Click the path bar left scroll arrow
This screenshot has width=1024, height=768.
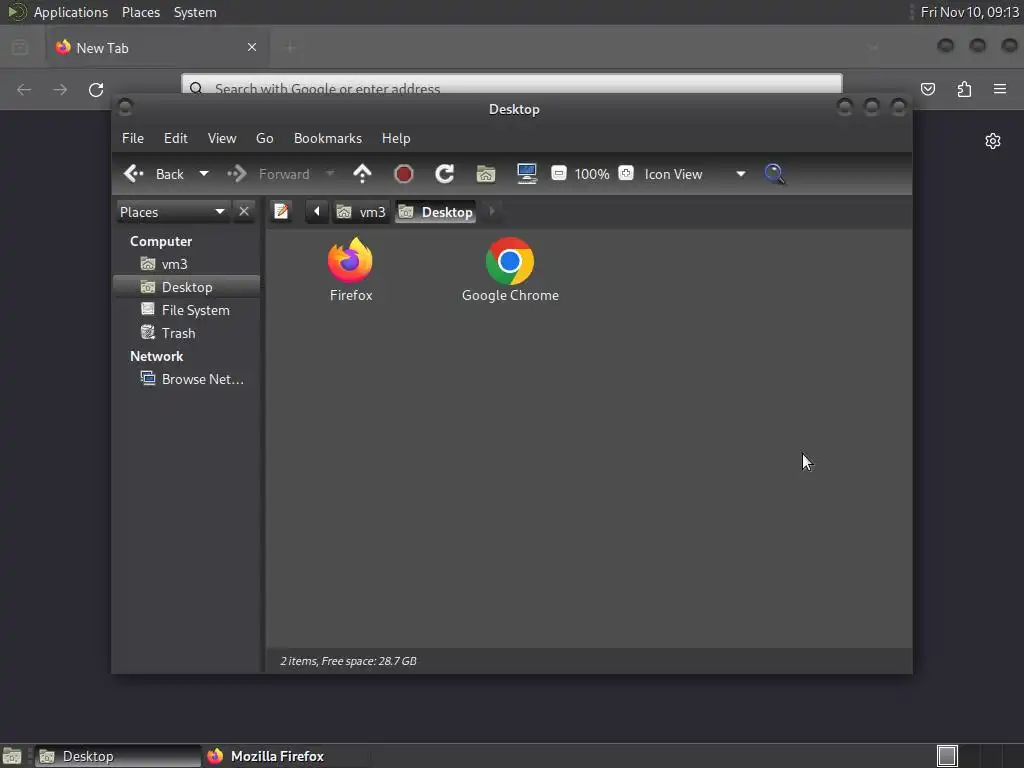click(317, 212)
